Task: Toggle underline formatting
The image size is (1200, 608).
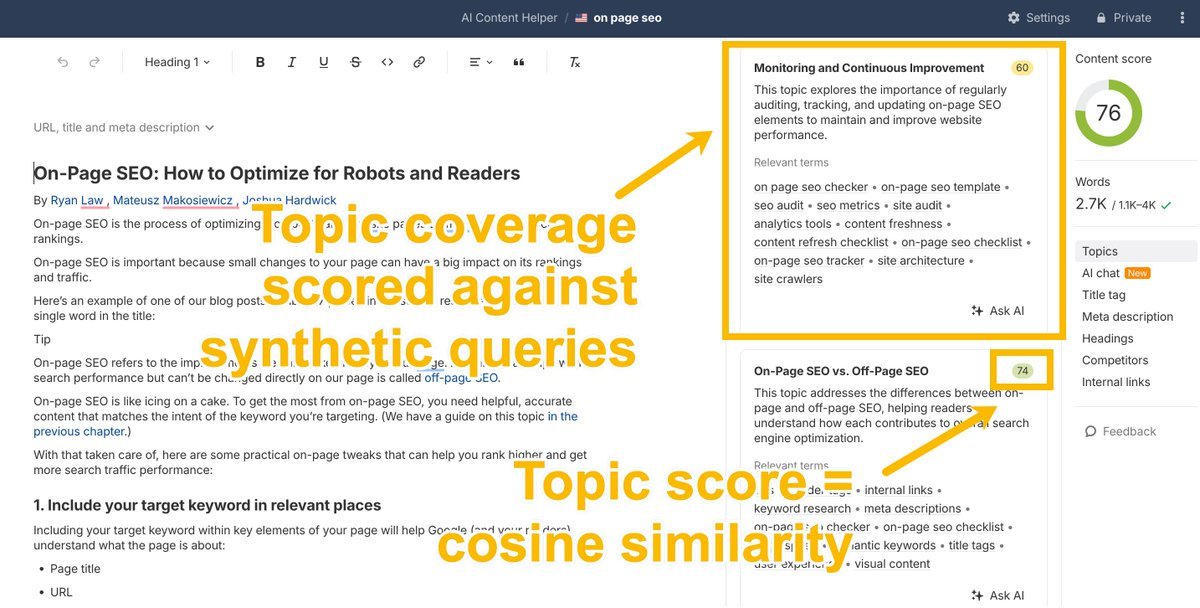Action: [x=324, y=62]
